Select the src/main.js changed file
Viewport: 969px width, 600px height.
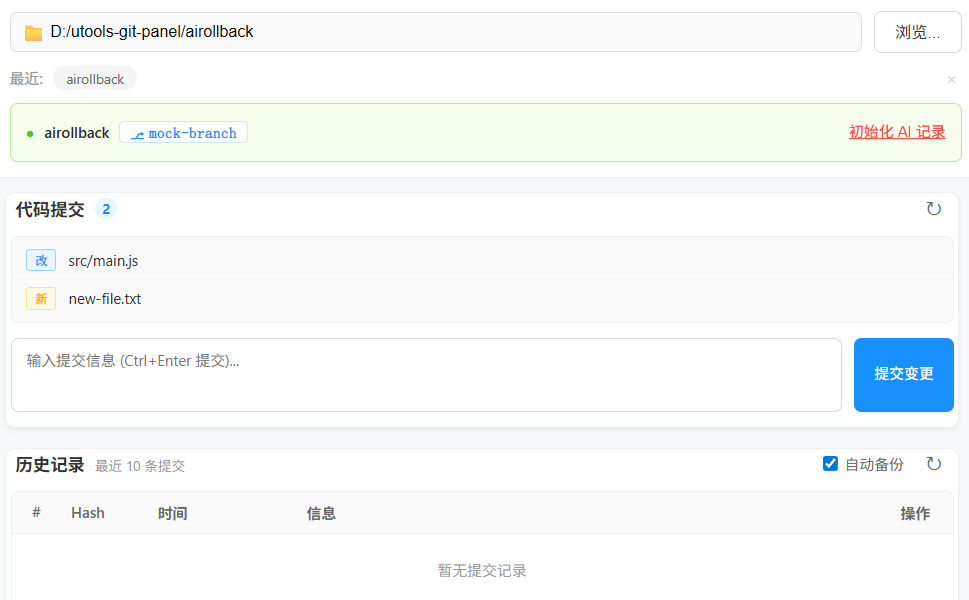[103, 261]
